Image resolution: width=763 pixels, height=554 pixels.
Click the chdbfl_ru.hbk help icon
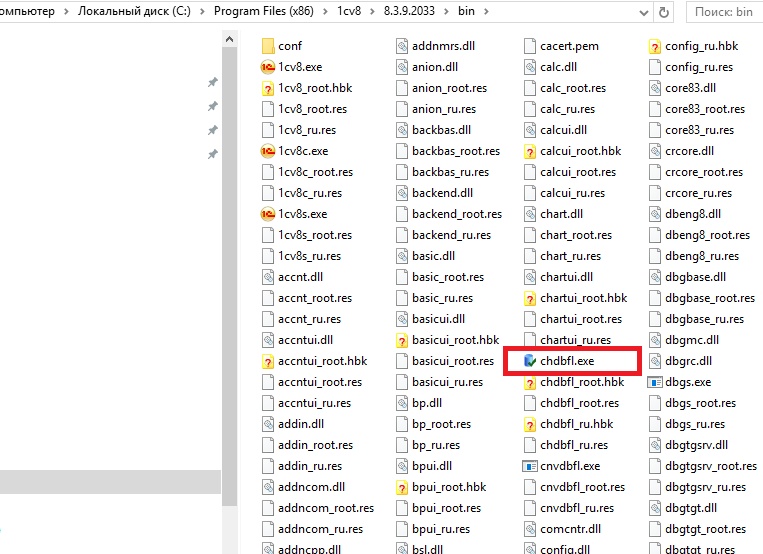pos(530,425)
